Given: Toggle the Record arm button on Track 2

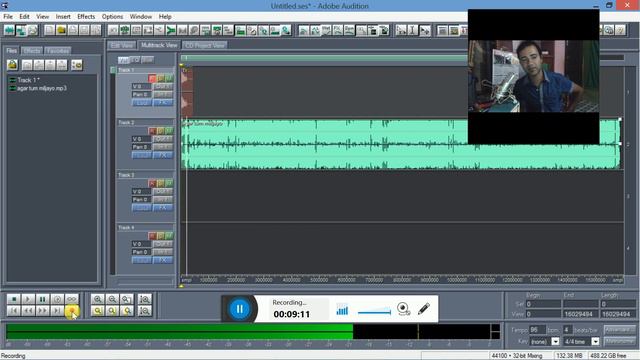Looking at the screenshot, I should 152,131.
